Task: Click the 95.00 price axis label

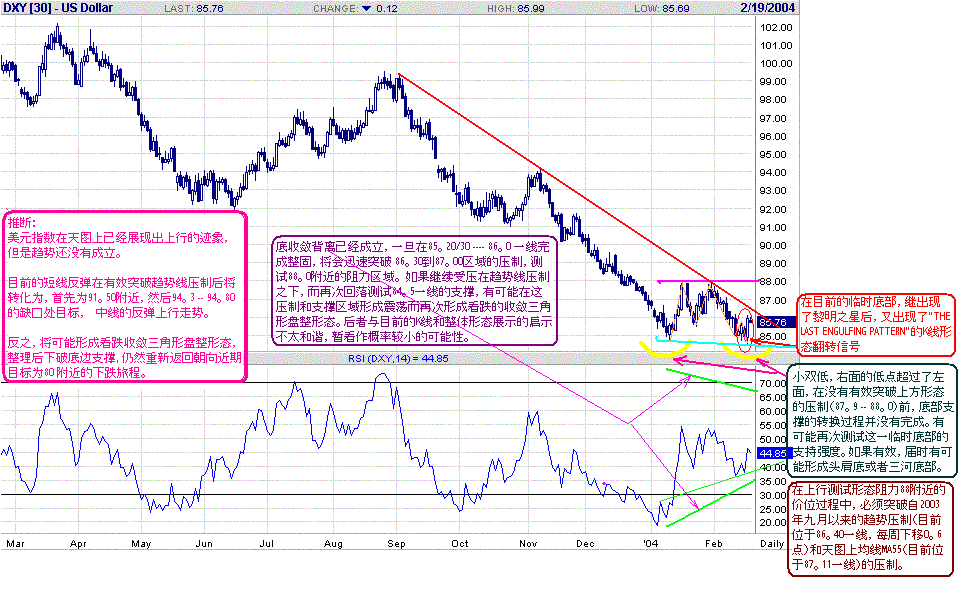Action: [x=773, y=154]
